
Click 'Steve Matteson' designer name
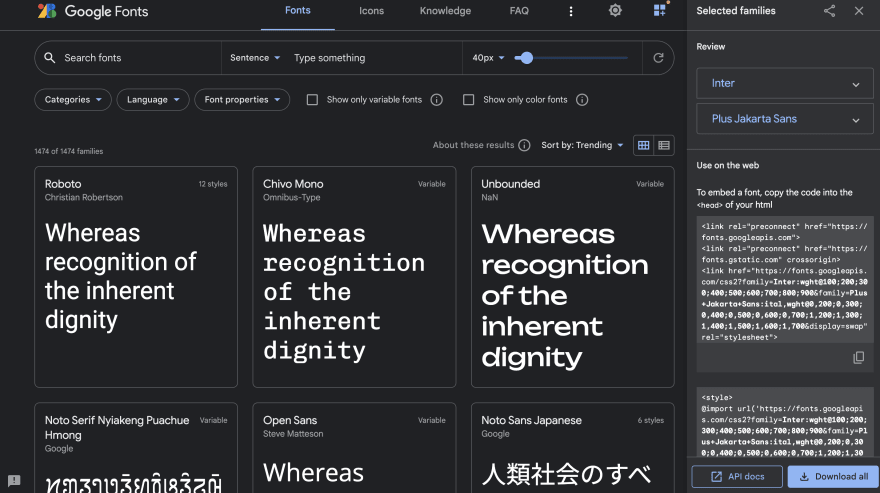[x=293, y=434]
